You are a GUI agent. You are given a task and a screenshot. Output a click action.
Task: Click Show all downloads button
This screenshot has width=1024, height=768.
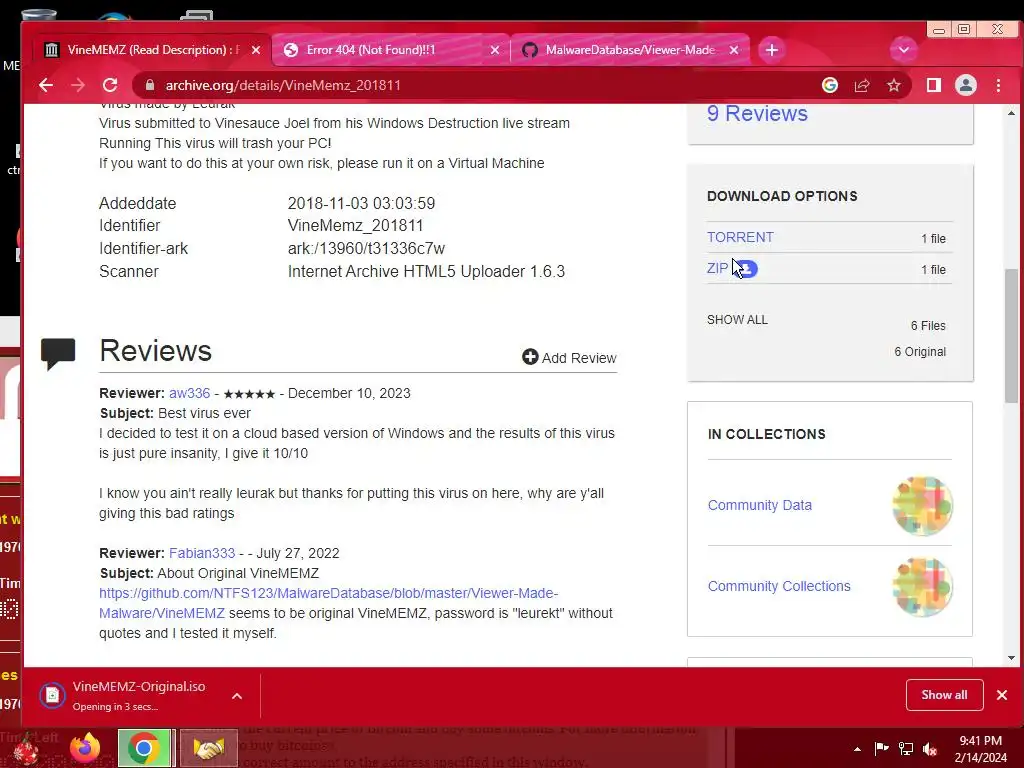pos(944,695)
